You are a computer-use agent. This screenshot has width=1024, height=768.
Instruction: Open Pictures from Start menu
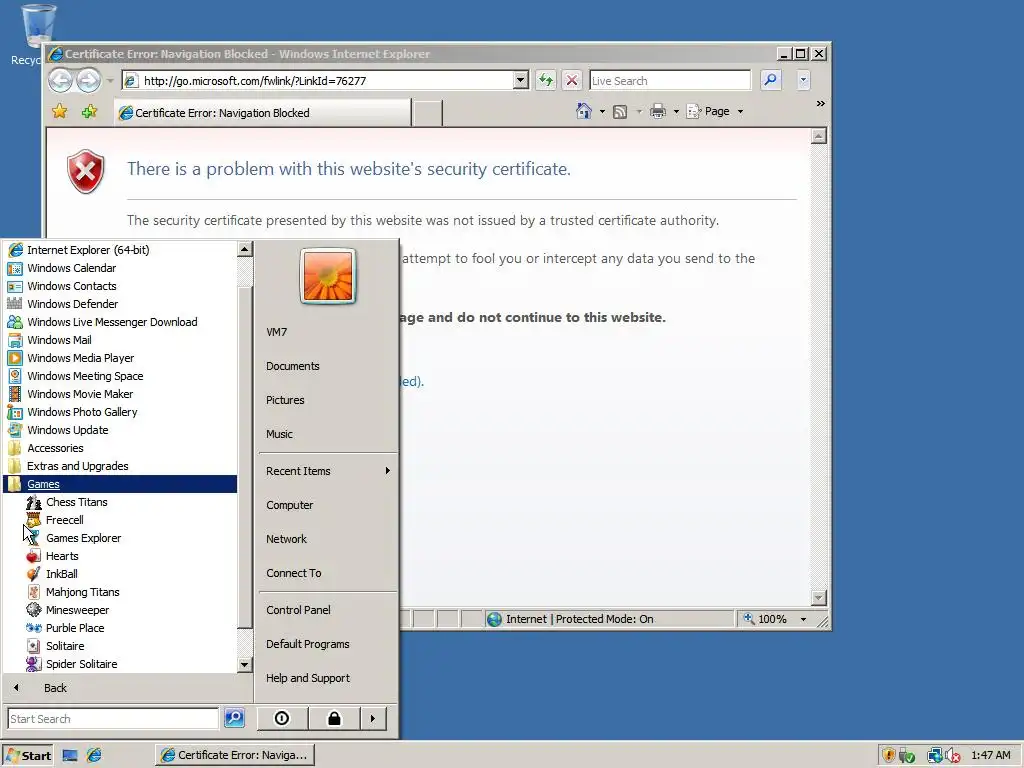(x=285, y=400)
